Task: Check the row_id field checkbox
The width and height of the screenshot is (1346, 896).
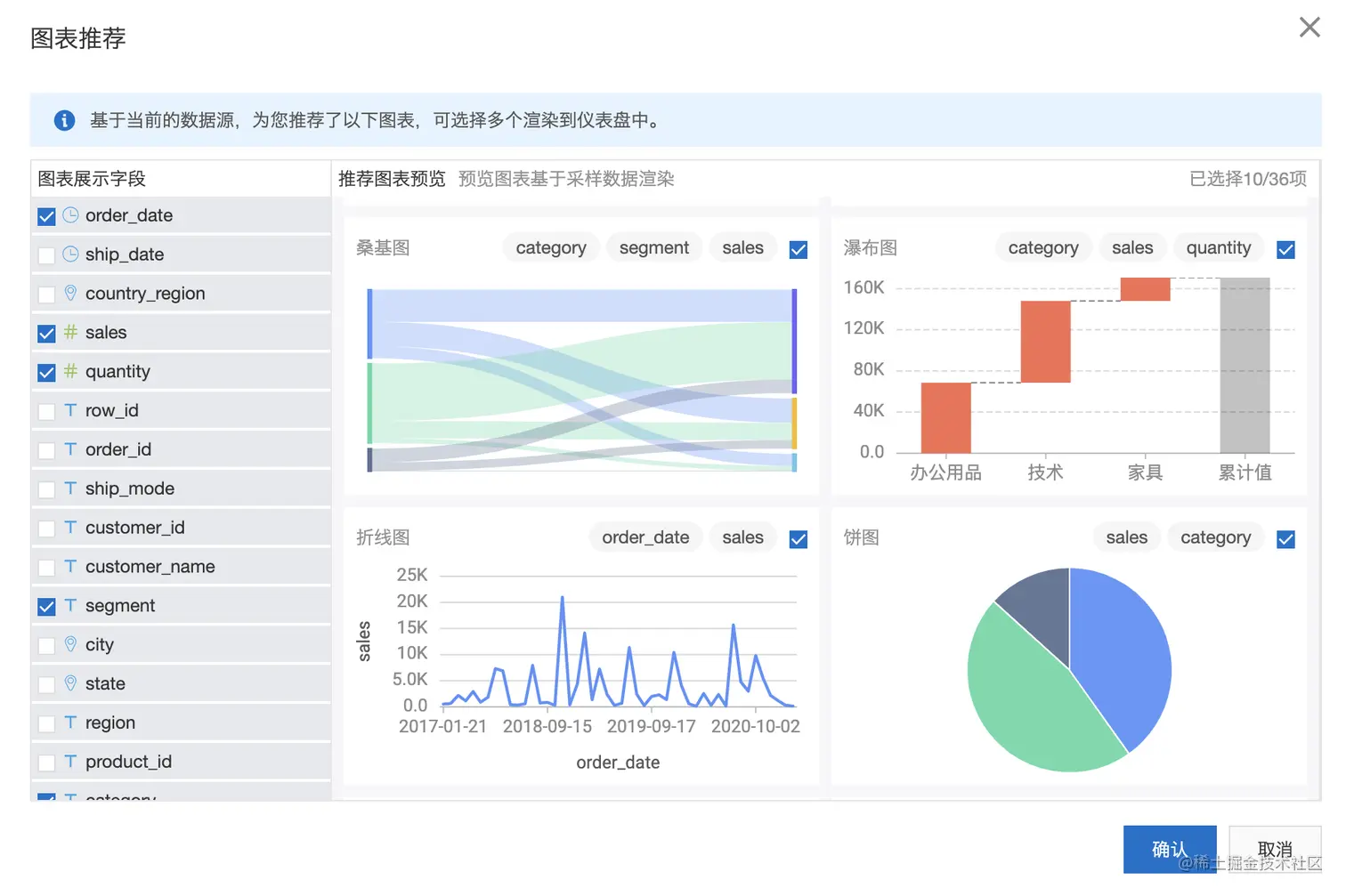Action: click(x=46, y=412)
